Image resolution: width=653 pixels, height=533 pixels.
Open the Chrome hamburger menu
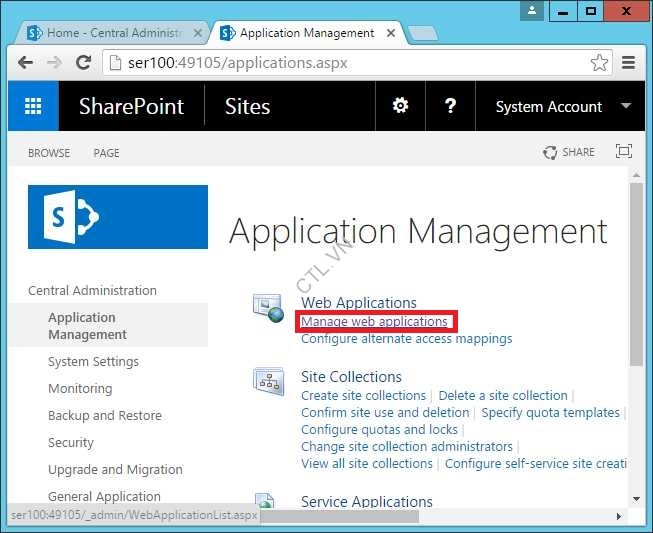(628, 63)
